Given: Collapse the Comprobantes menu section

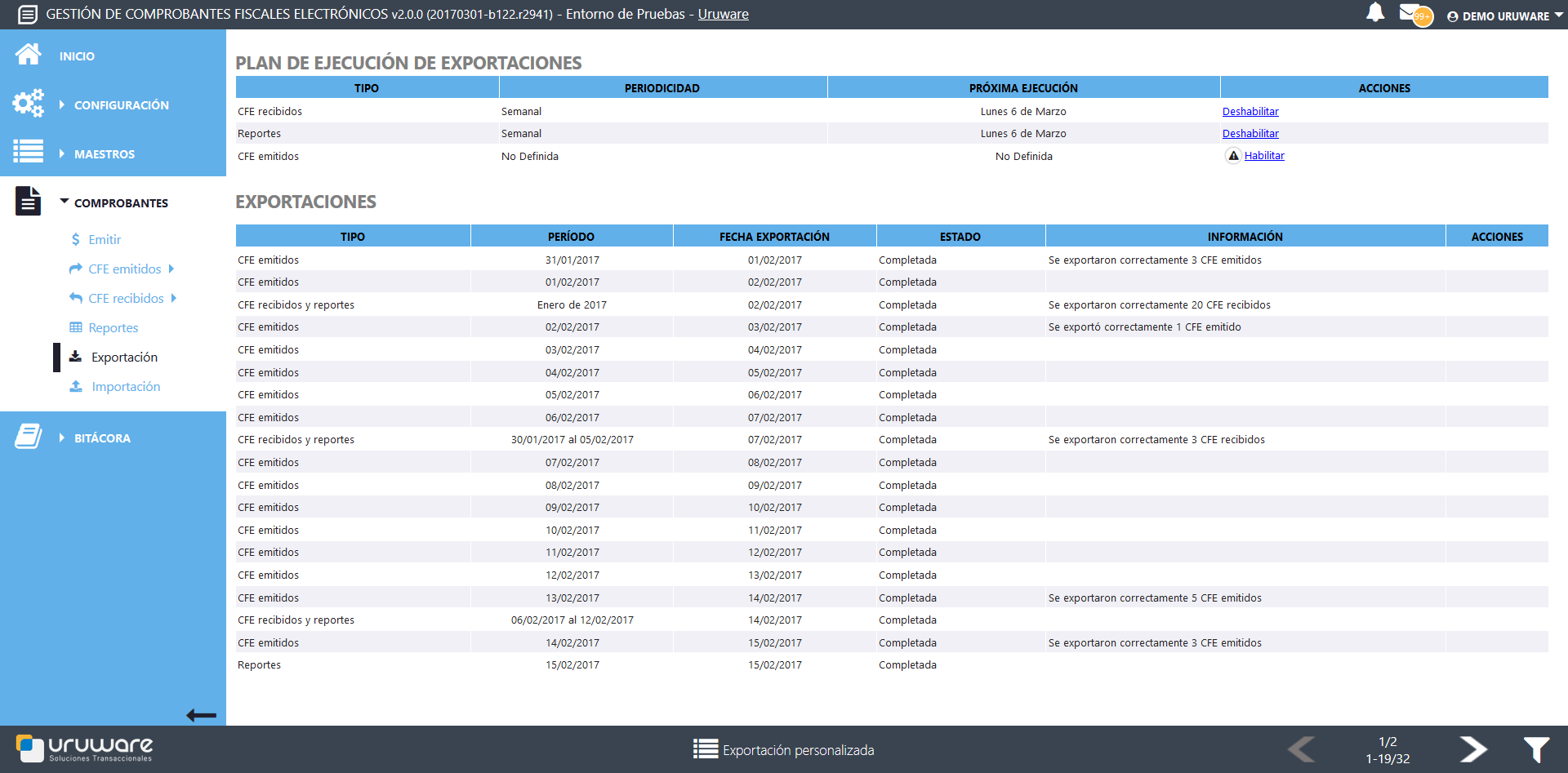Looking at the screenshot, I should (x=120, y=203).
